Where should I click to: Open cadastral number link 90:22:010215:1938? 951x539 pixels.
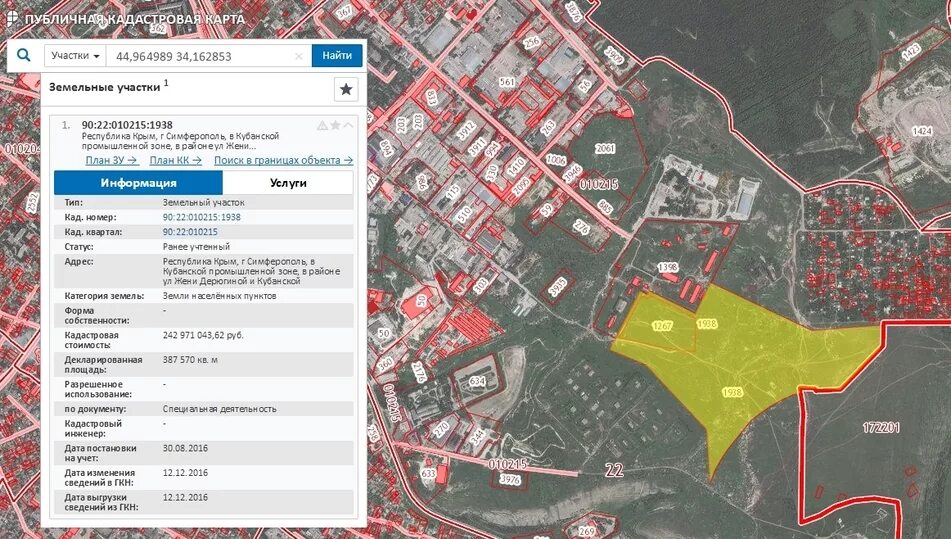(x=201, y=217)
